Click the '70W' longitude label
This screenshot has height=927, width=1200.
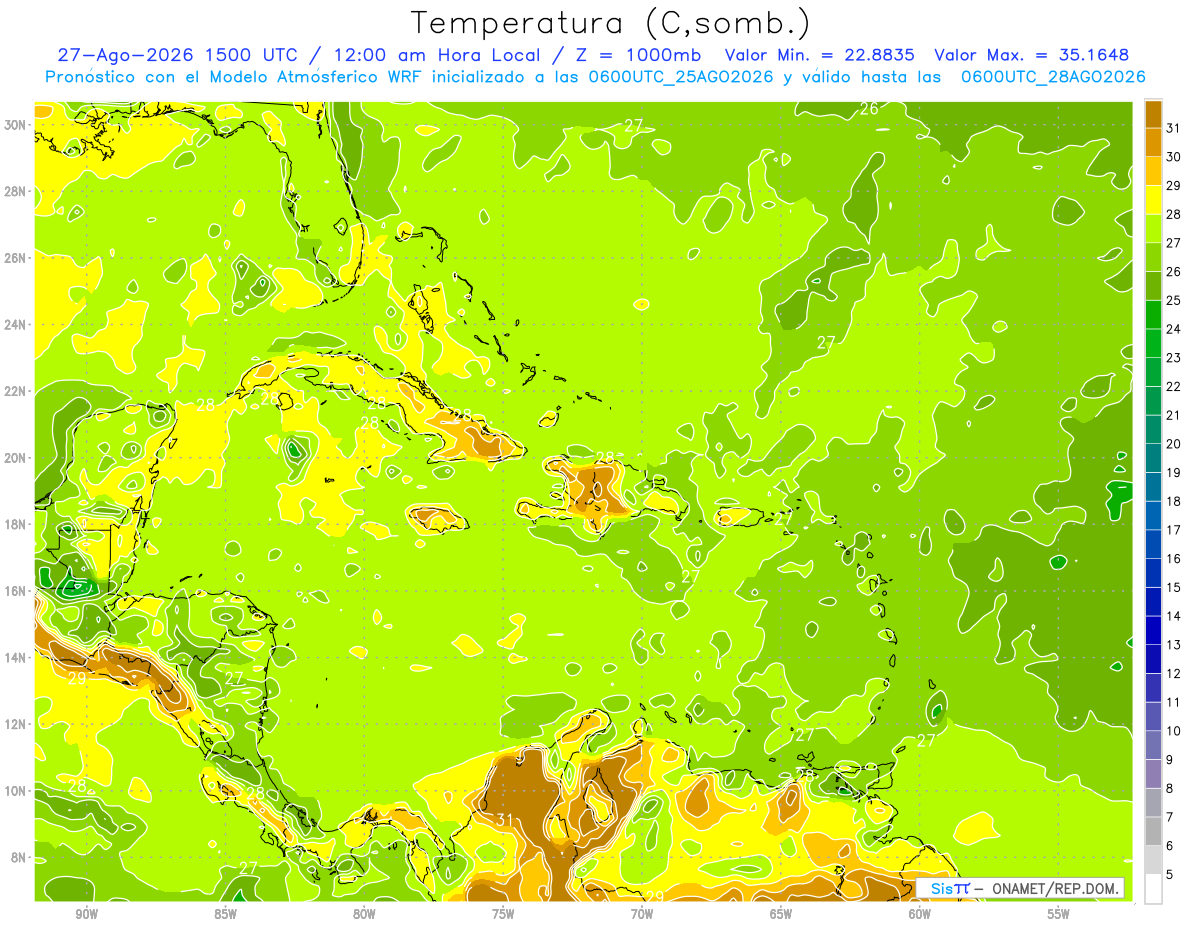pyautogui.click(x=642, y=914)
